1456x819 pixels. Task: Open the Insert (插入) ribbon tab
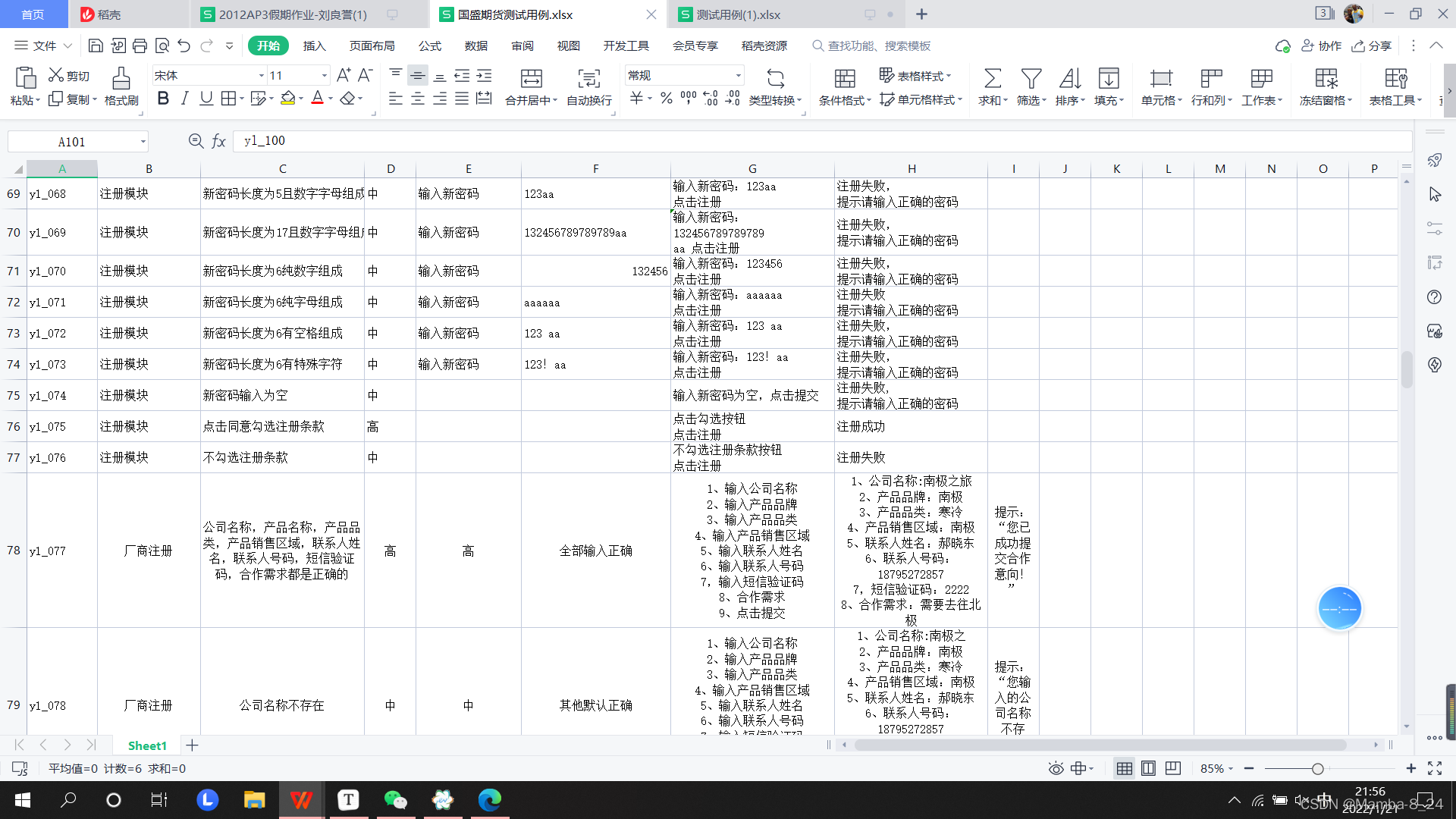(314, 46)
